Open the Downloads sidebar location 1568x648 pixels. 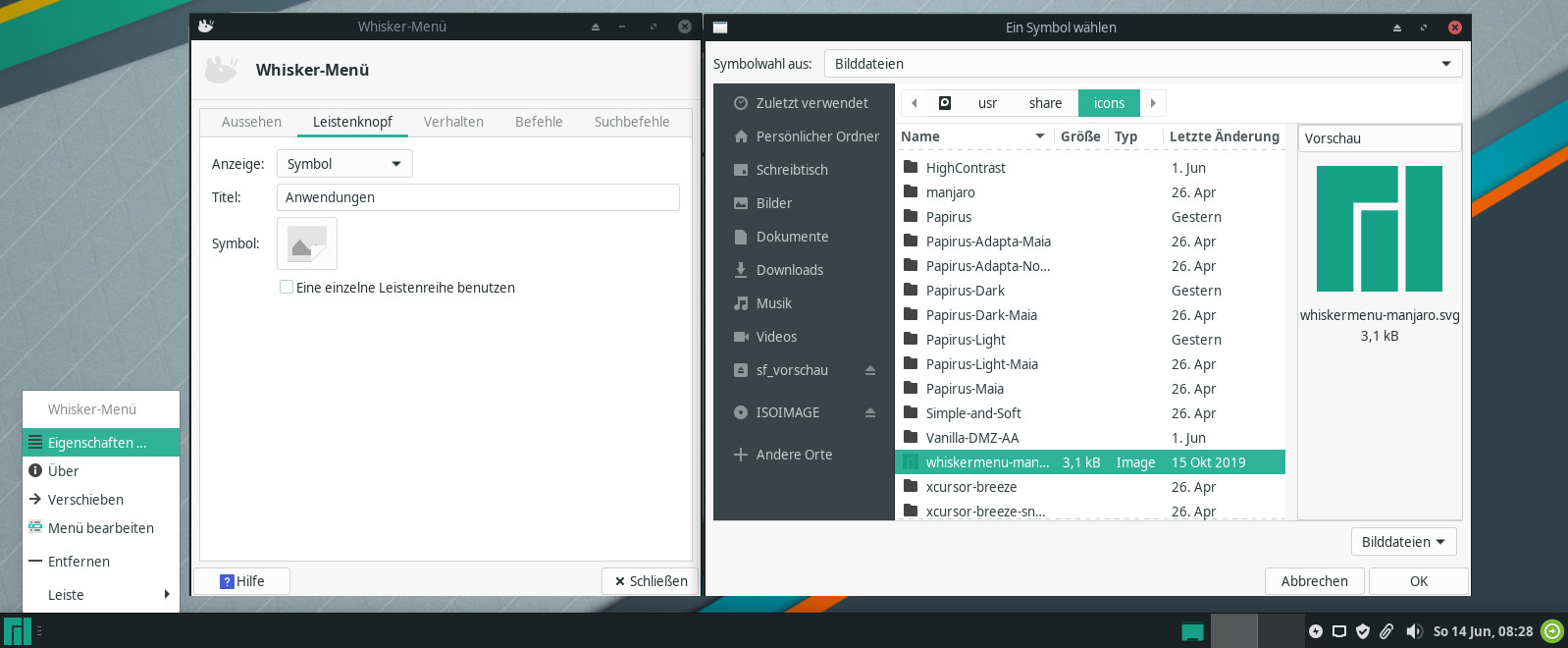[789, 270]
